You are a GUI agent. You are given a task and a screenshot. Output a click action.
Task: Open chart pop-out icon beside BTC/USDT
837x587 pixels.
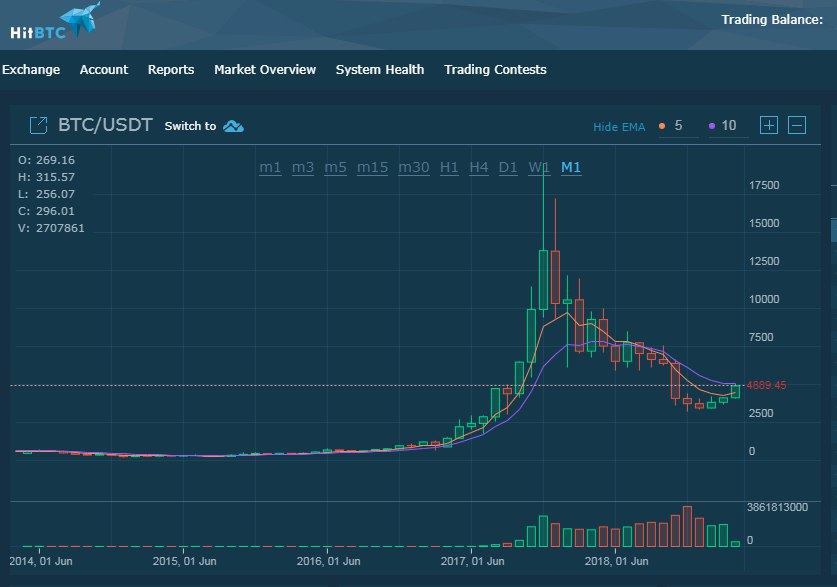tap(38, 125)
